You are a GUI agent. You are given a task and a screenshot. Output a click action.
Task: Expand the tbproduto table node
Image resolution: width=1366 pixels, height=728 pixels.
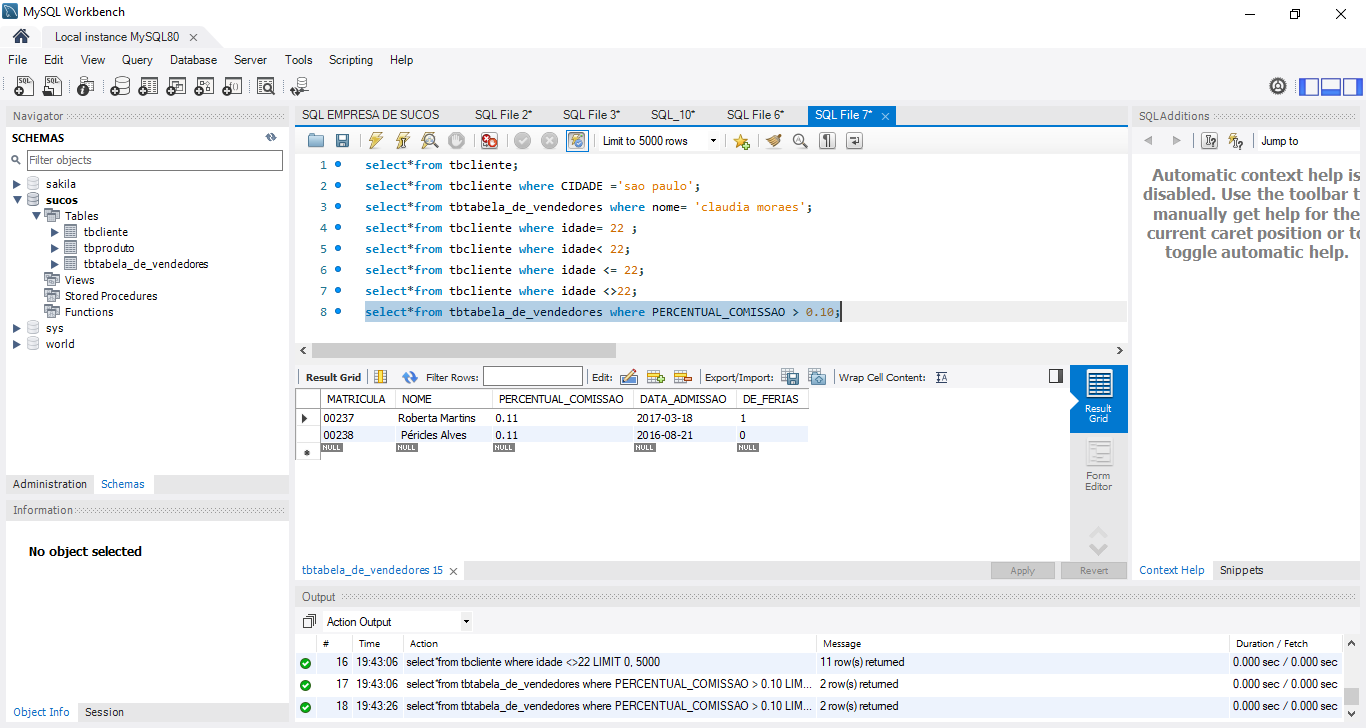point(55,248)
